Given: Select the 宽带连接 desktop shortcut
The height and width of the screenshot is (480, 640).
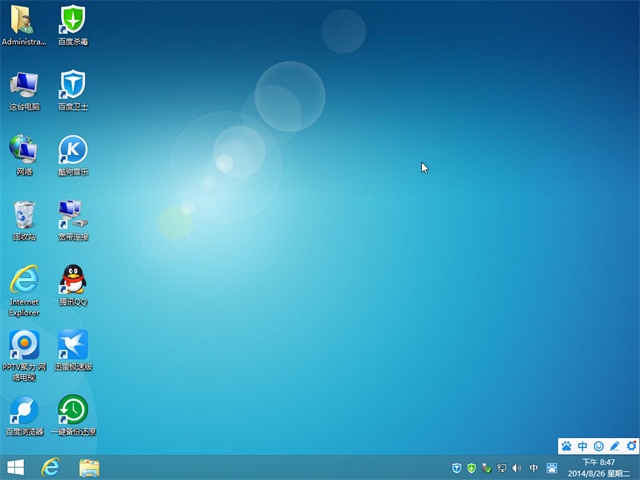Looking at the screenshot, I should click(73, 215).
